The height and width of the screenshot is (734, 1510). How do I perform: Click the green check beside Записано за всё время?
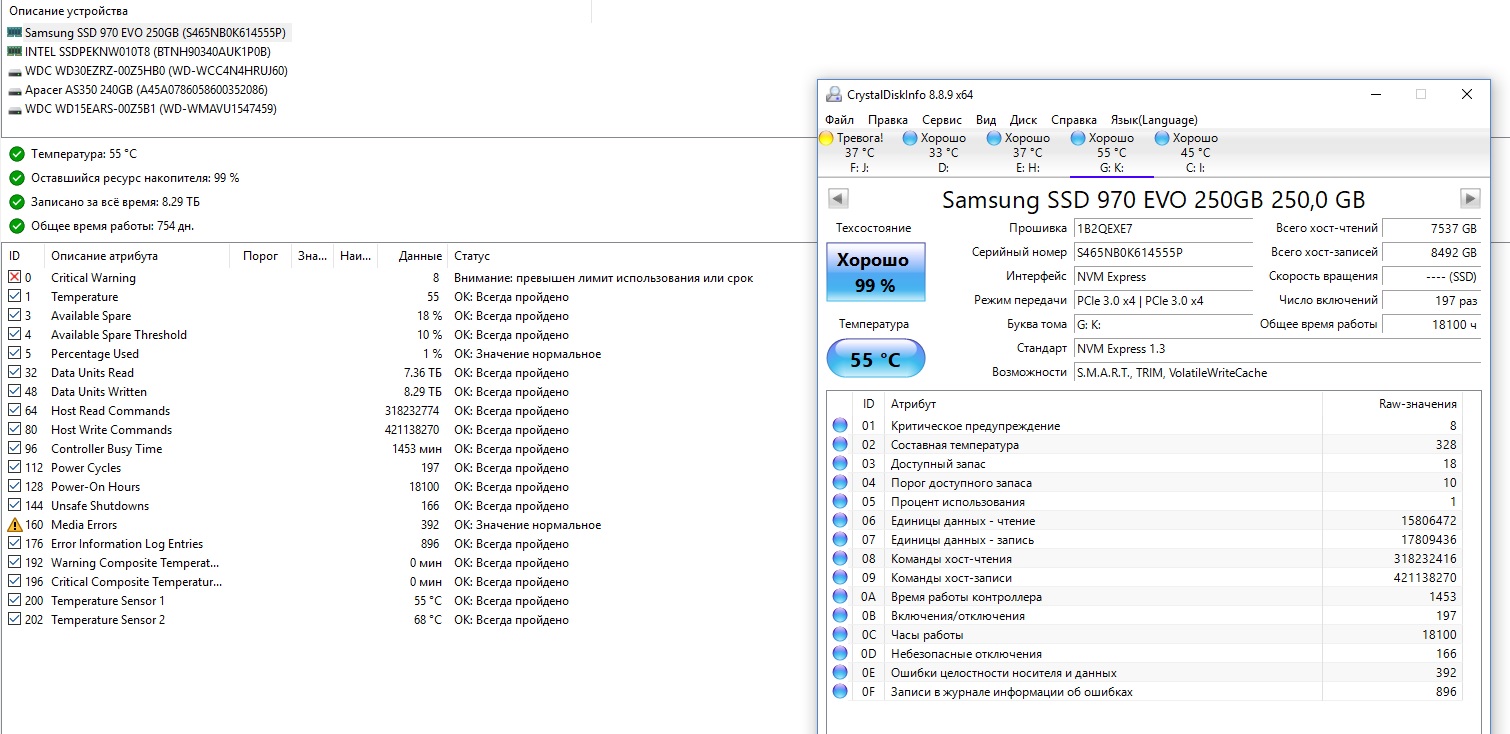pyautogui.click(x=17, y=202)
